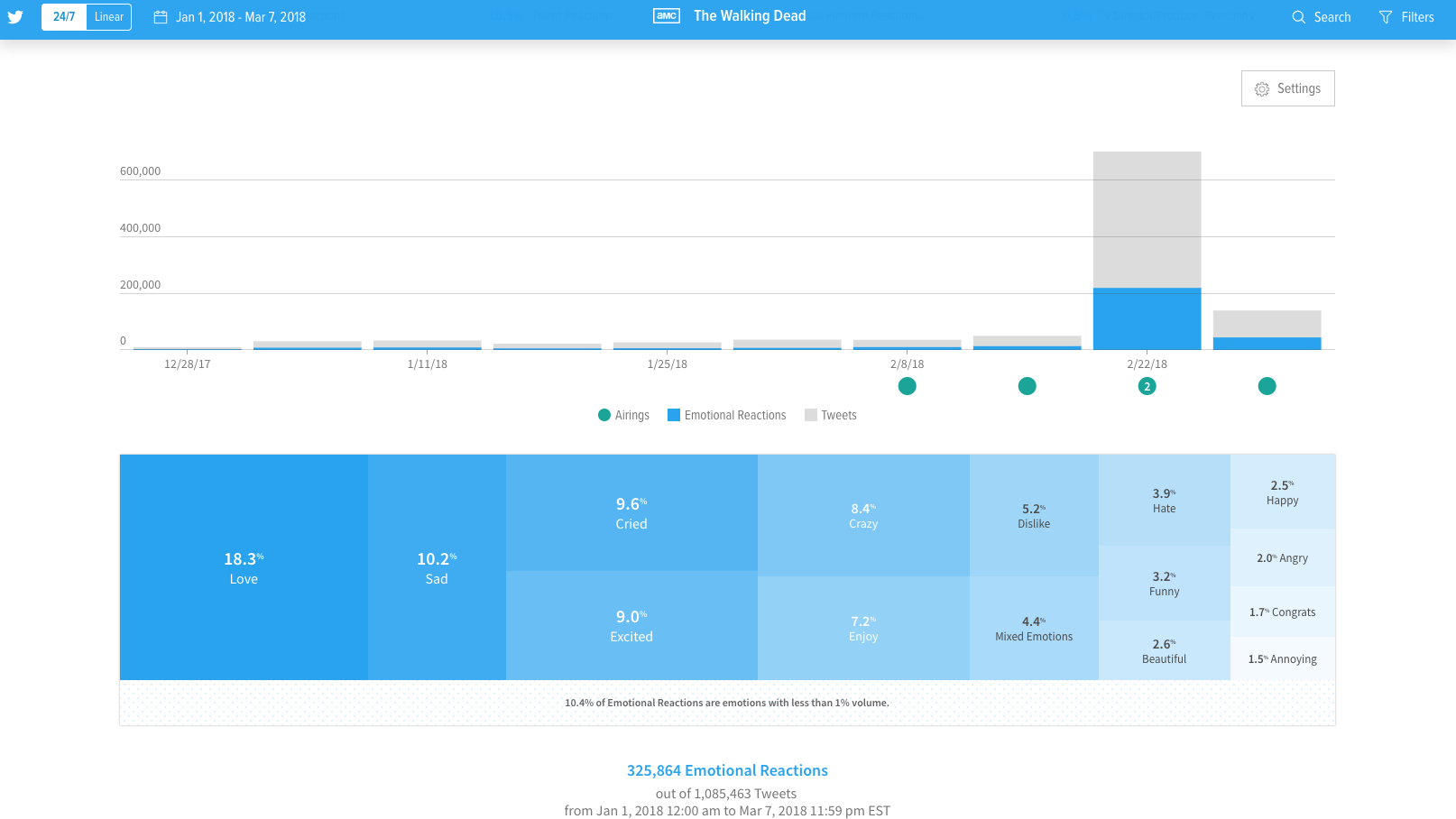Select the Annoying 1.5% tile
1456x819 pixels.
point(1283,658)
